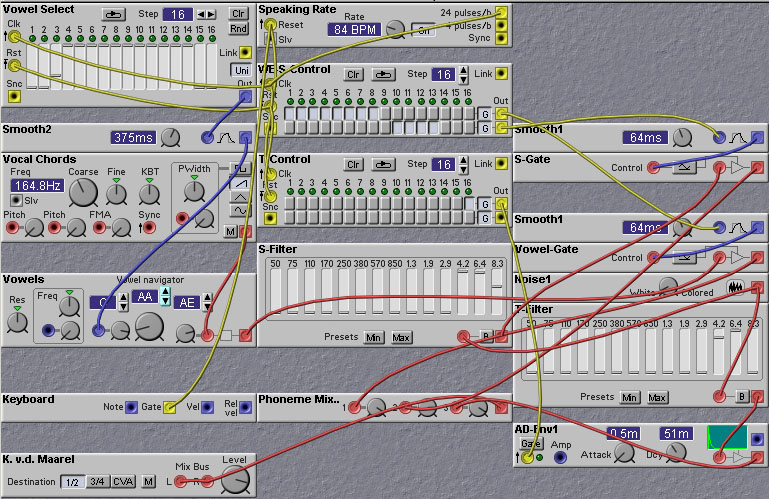Viewport: 769px width, 499px height.
Task: Toggle Slv switch in Vowel Select oscillator
Action: coord(16,201)
